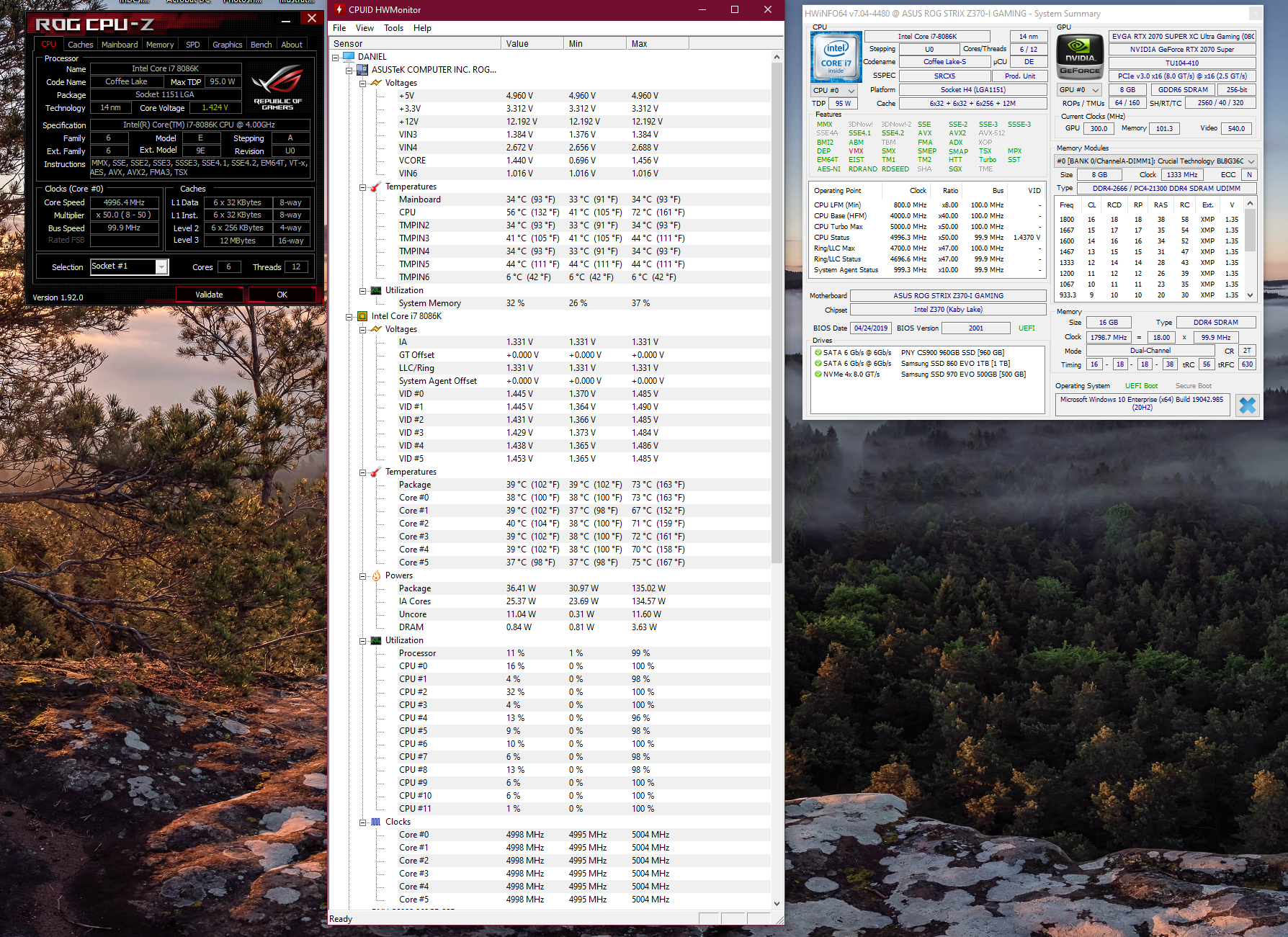This screenshot has height=937, width=1288.
Task: Click green status icon for PNY CS900 drive
Action: point(818,353)
